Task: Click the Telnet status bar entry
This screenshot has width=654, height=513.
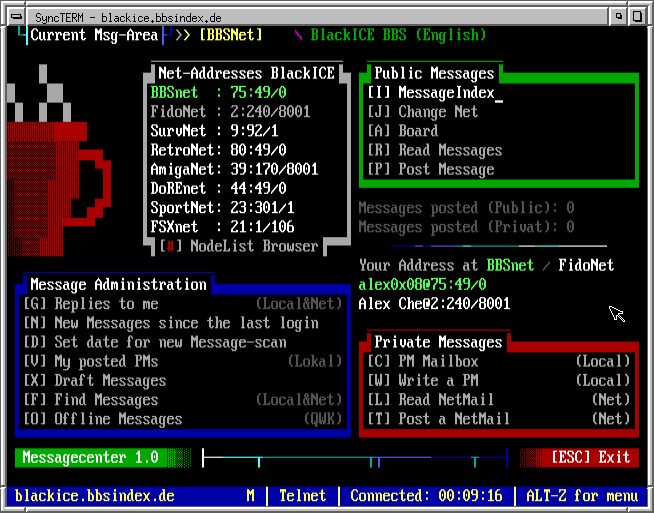Action: [303, 495]
